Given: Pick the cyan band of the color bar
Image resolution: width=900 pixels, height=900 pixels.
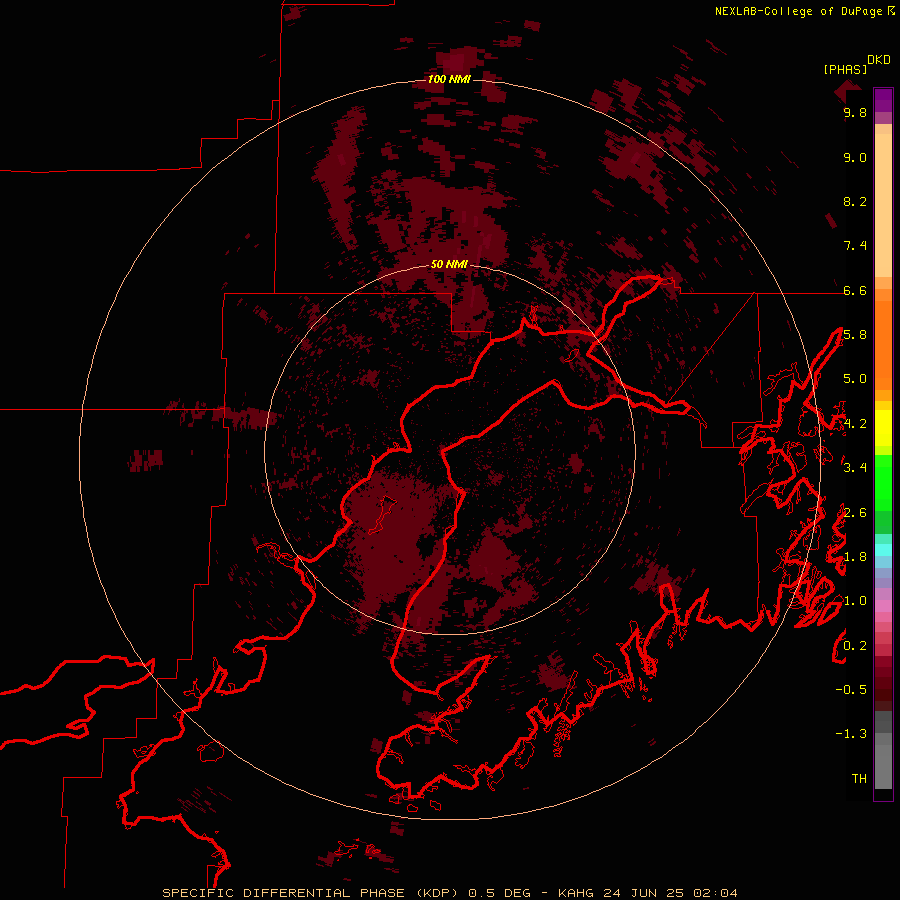Looking at the screenshot, I should tap(883, 550).
